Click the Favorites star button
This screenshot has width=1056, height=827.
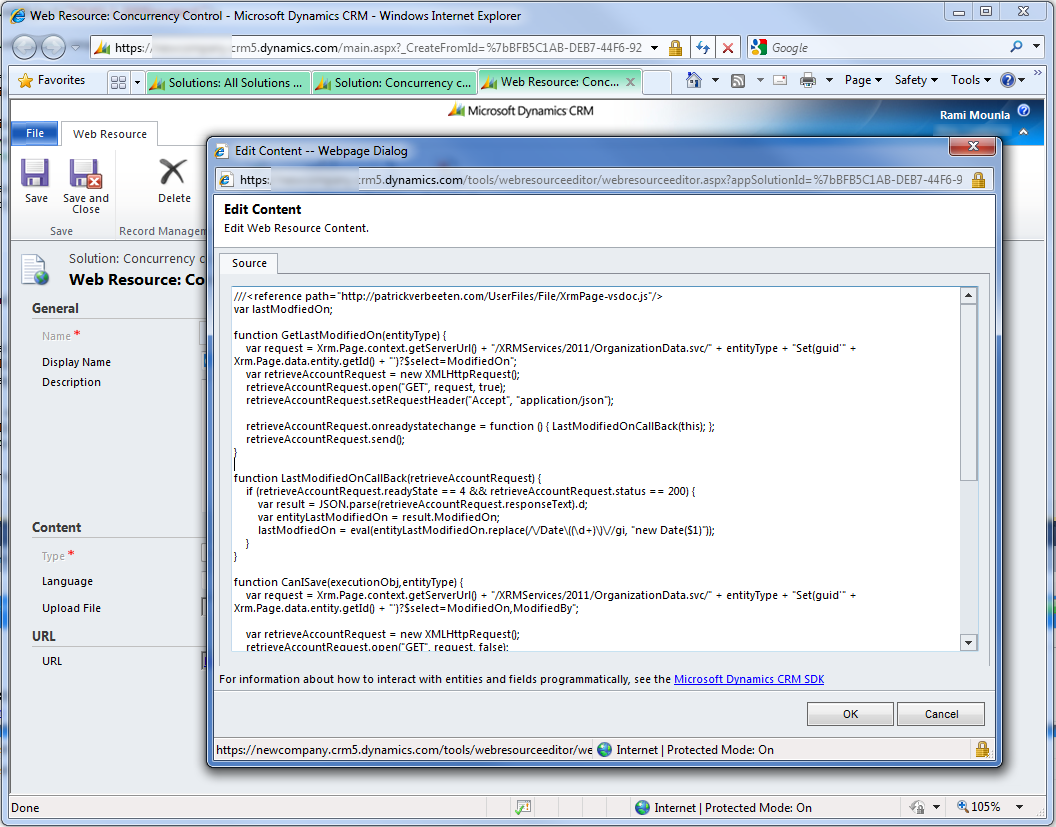pos(52,80)
